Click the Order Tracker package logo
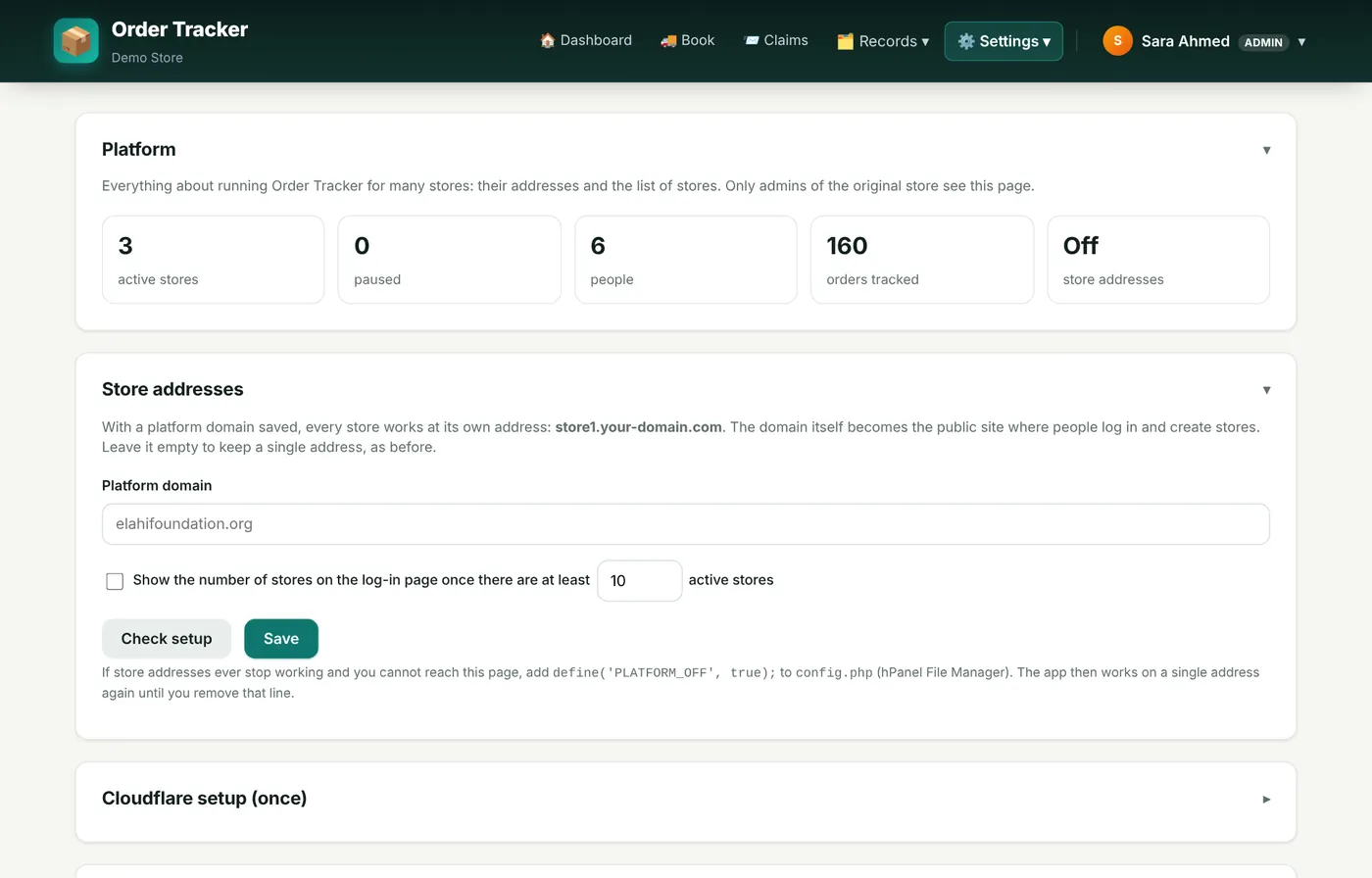The width and height of the screenshot is (1372, 878). pos(75,41)
